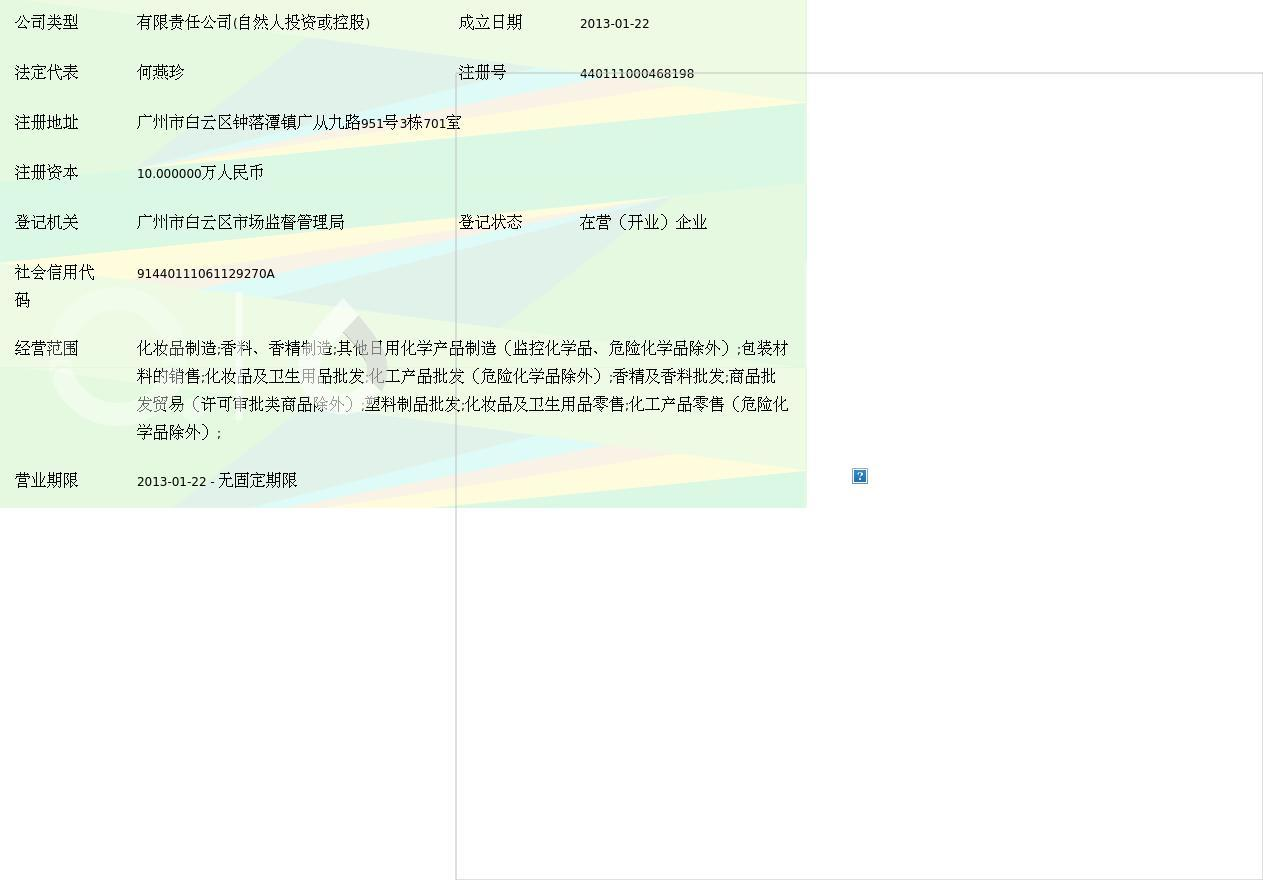Select the 登记状态 label
Image resolution: width=1263 pixels, height=880 pixels.
(x=490, y=222)
